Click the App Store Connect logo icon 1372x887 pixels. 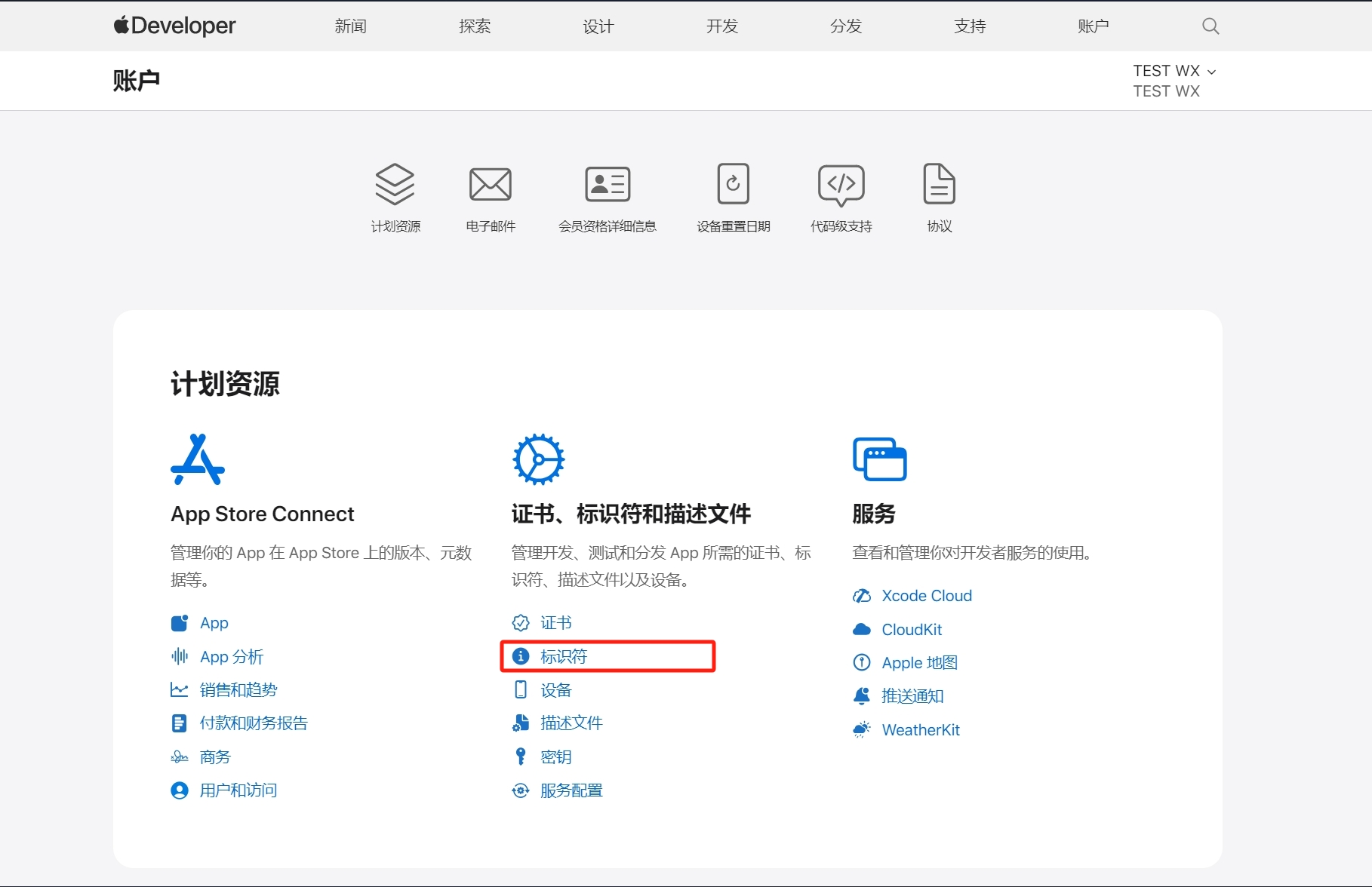tap(198, 459)
